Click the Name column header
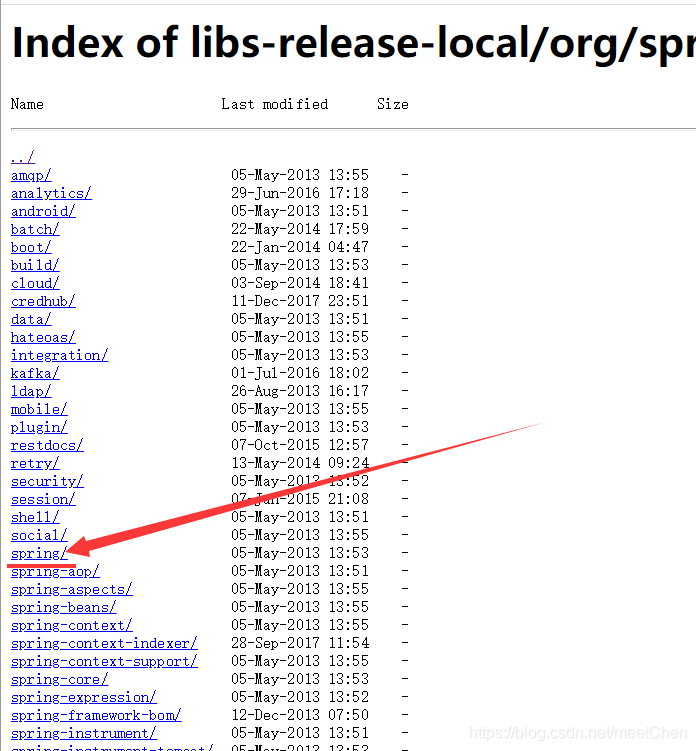The width and height of the screenshot is (696, 751). [x=27, y=104]
